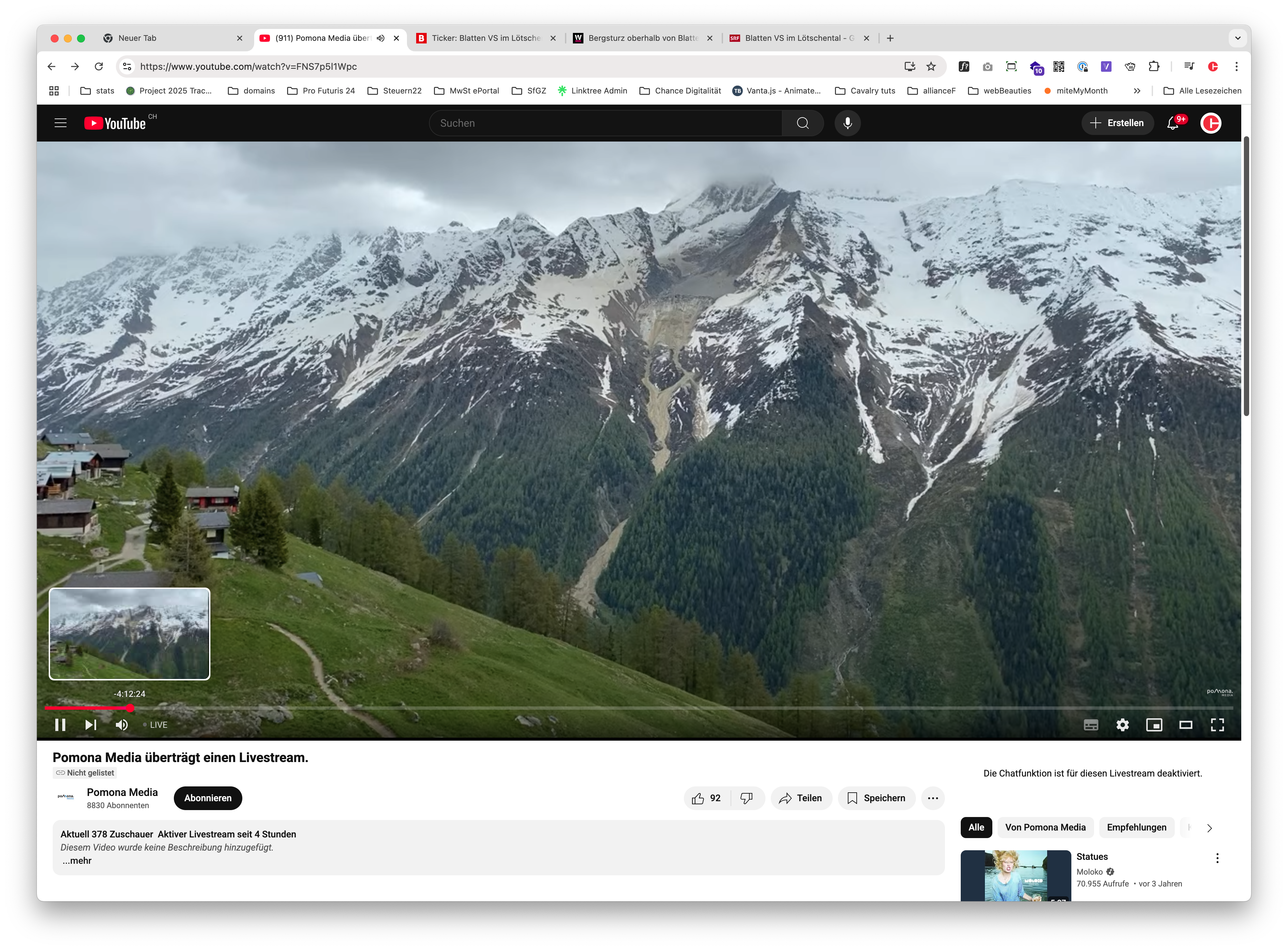This screenshot has height=950, width=1288.
Task: Mute the video player volume
Action: coord(121,725)
